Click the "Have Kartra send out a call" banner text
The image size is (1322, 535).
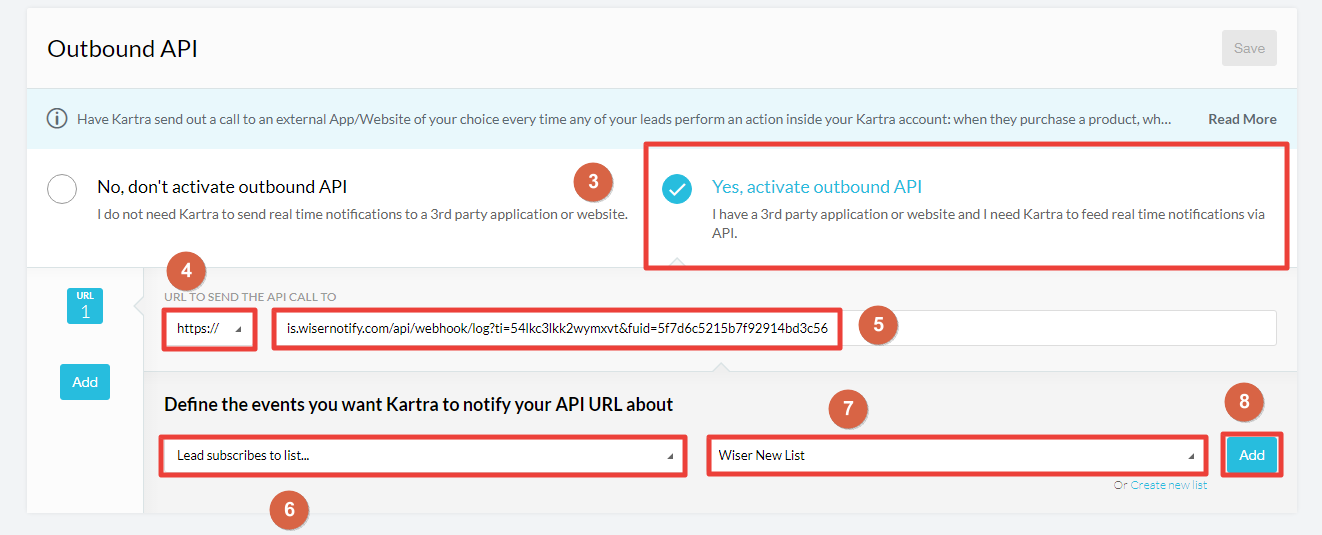point(624,119)
